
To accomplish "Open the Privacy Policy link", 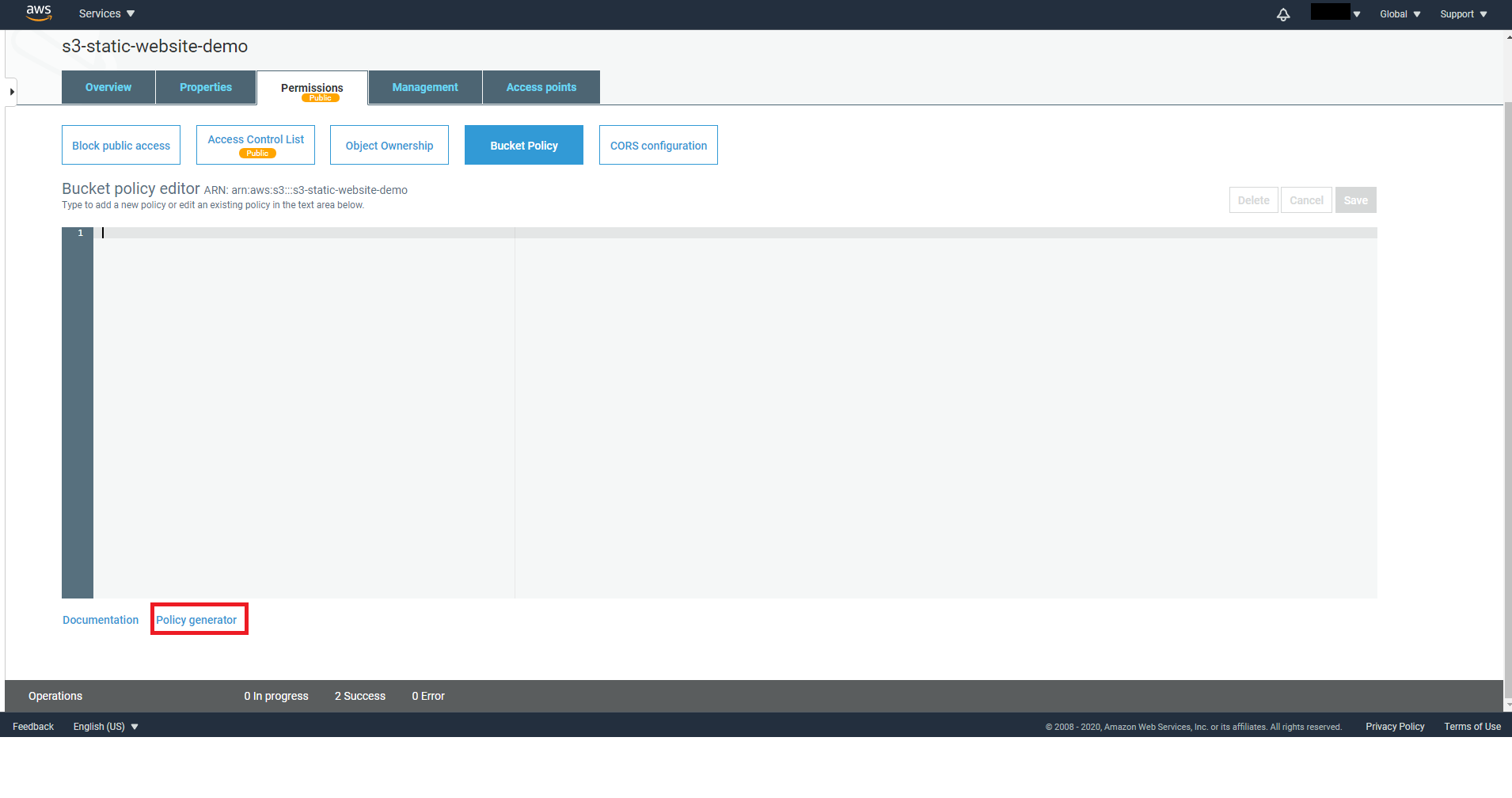I will [x=1395, y=727].
